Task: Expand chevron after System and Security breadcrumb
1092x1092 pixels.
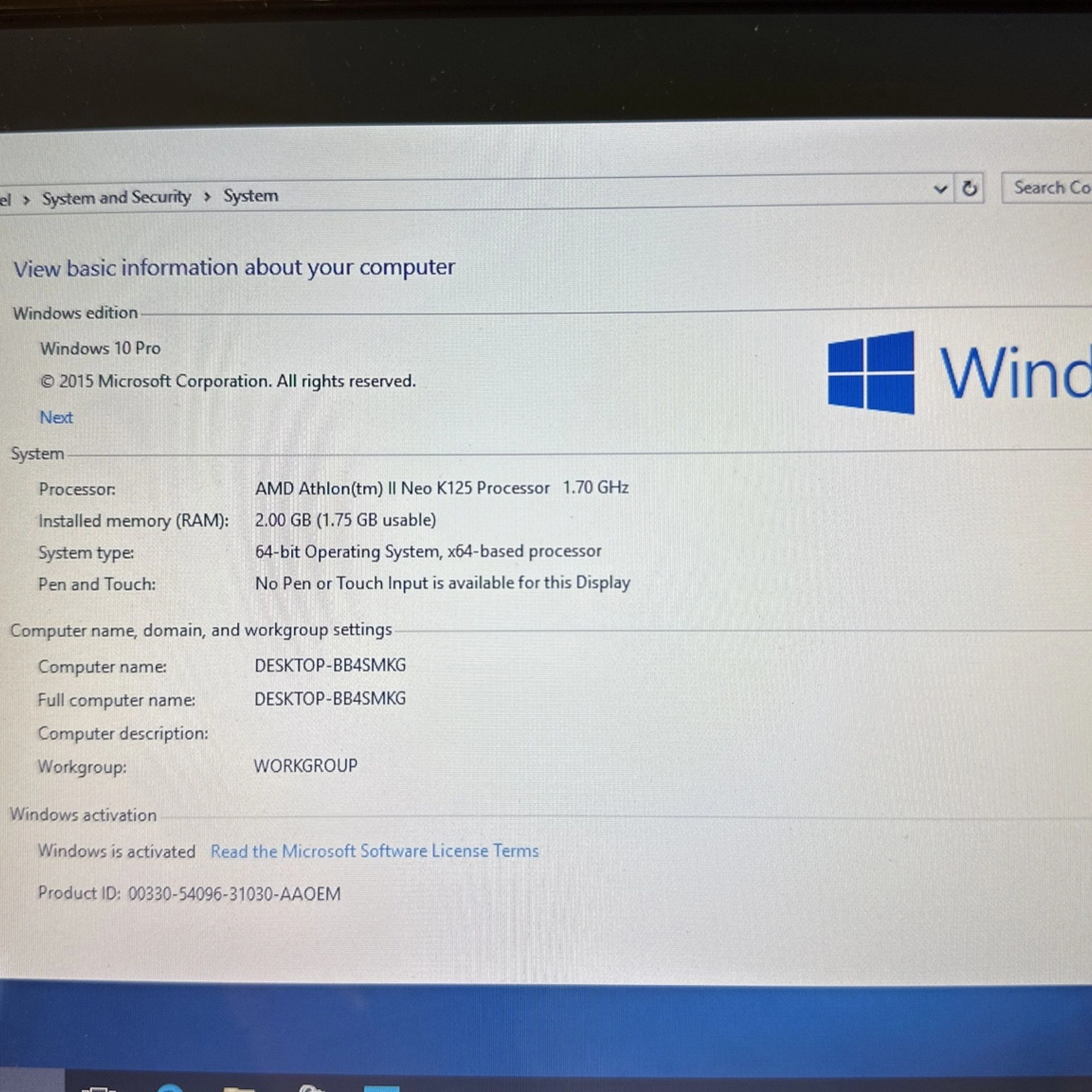Action: [x=207, y=197]
